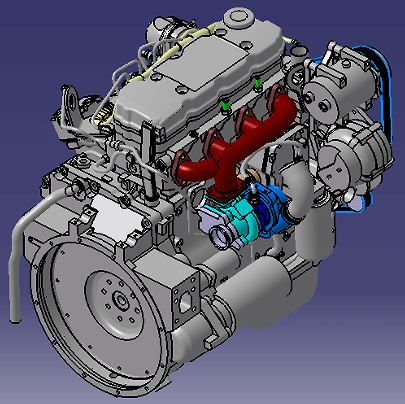The width and height of the screenshot is (405, 404).
Task: Select the white cover plate above flywheel
Action: click(117, 217)
